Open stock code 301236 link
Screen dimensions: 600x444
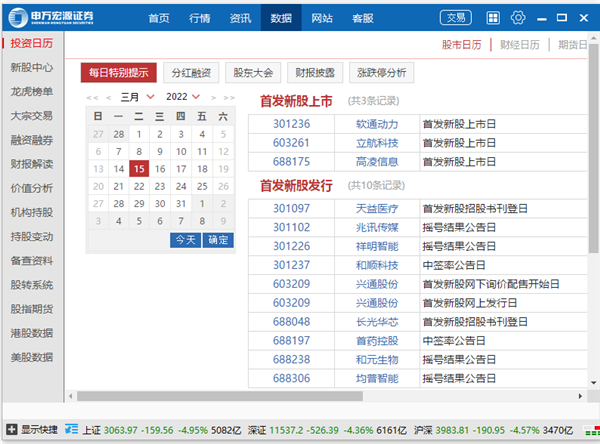click(291, 125)
